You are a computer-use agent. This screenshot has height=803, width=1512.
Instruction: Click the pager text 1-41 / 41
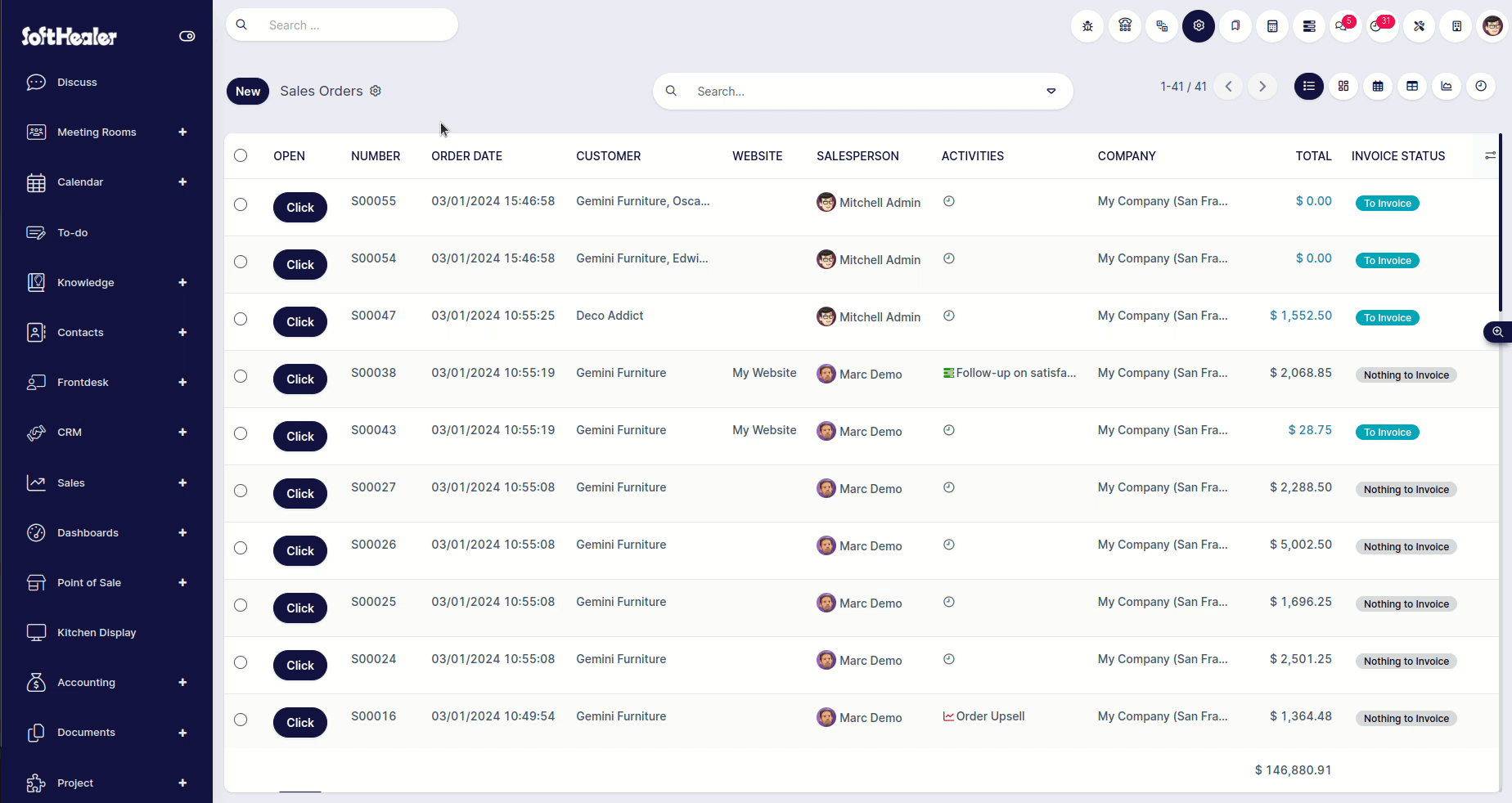click(x=1183, y=86)
